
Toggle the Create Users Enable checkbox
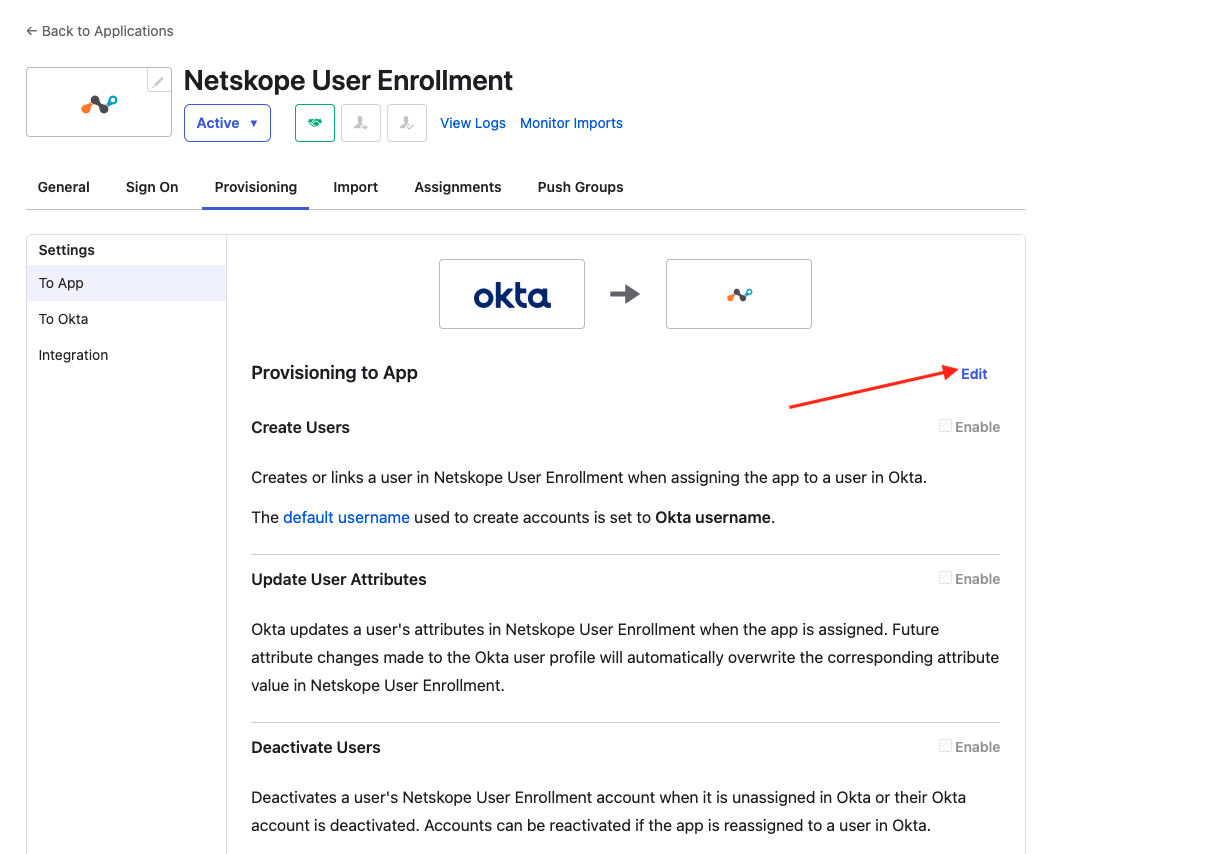(945, 426)
